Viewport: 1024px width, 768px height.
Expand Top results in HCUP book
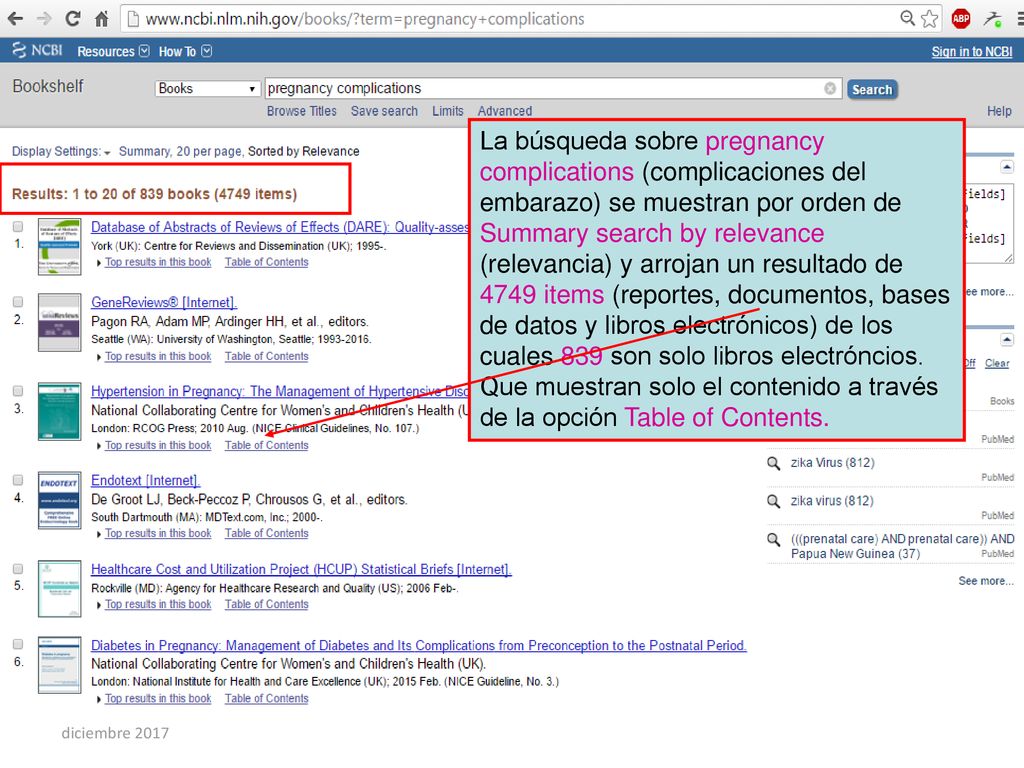point(154,605)
